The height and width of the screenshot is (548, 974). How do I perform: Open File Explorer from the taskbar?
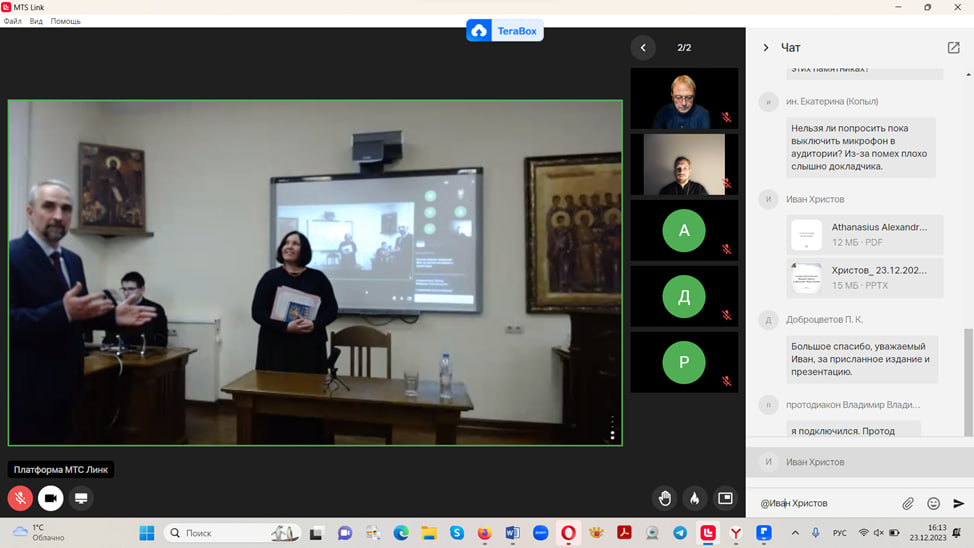[x=429, y=533]
